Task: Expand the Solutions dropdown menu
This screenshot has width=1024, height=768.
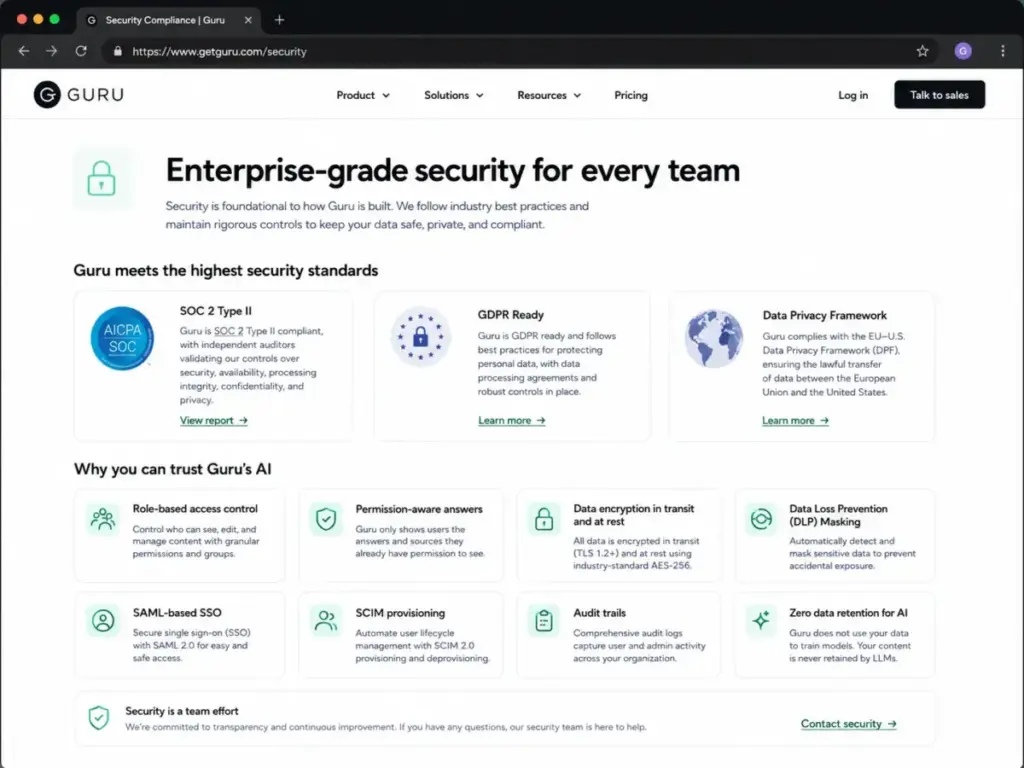Action: (454, 95)
